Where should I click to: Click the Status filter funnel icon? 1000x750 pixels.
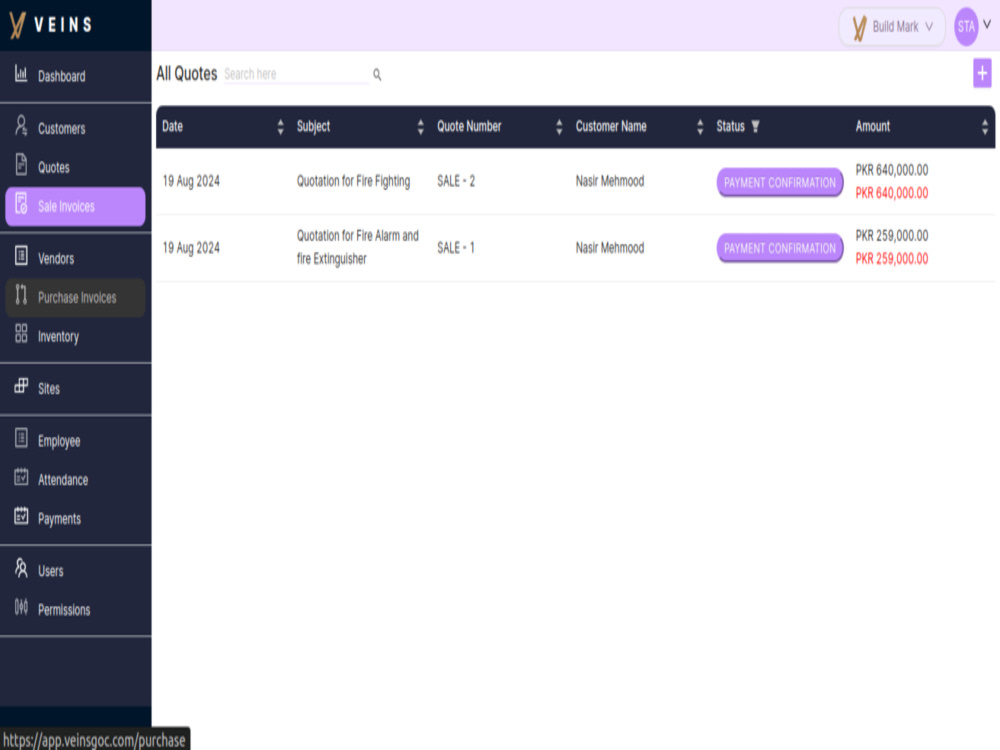click(755, 126)
